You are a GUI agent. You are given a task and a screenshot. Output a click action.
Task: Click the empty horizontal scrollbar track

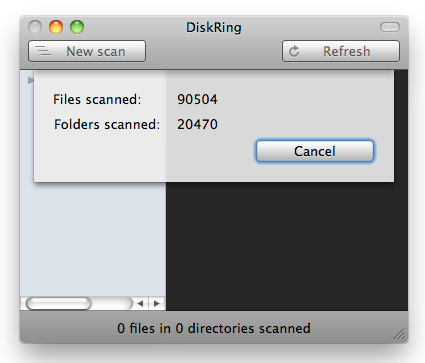pos(112,303)
